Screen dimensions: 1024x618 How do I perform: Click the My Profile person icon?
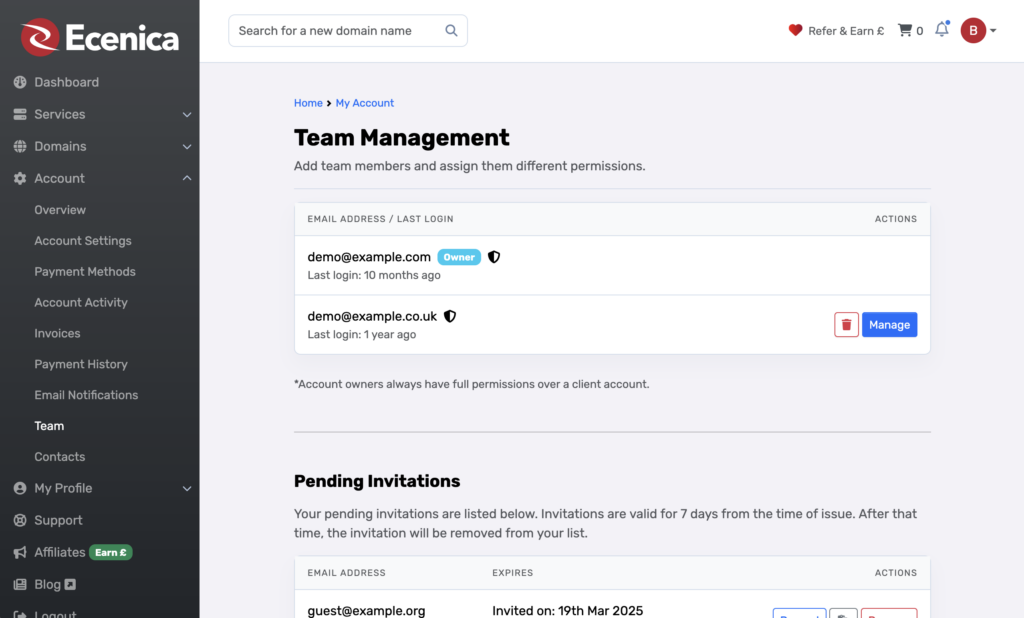20,488
